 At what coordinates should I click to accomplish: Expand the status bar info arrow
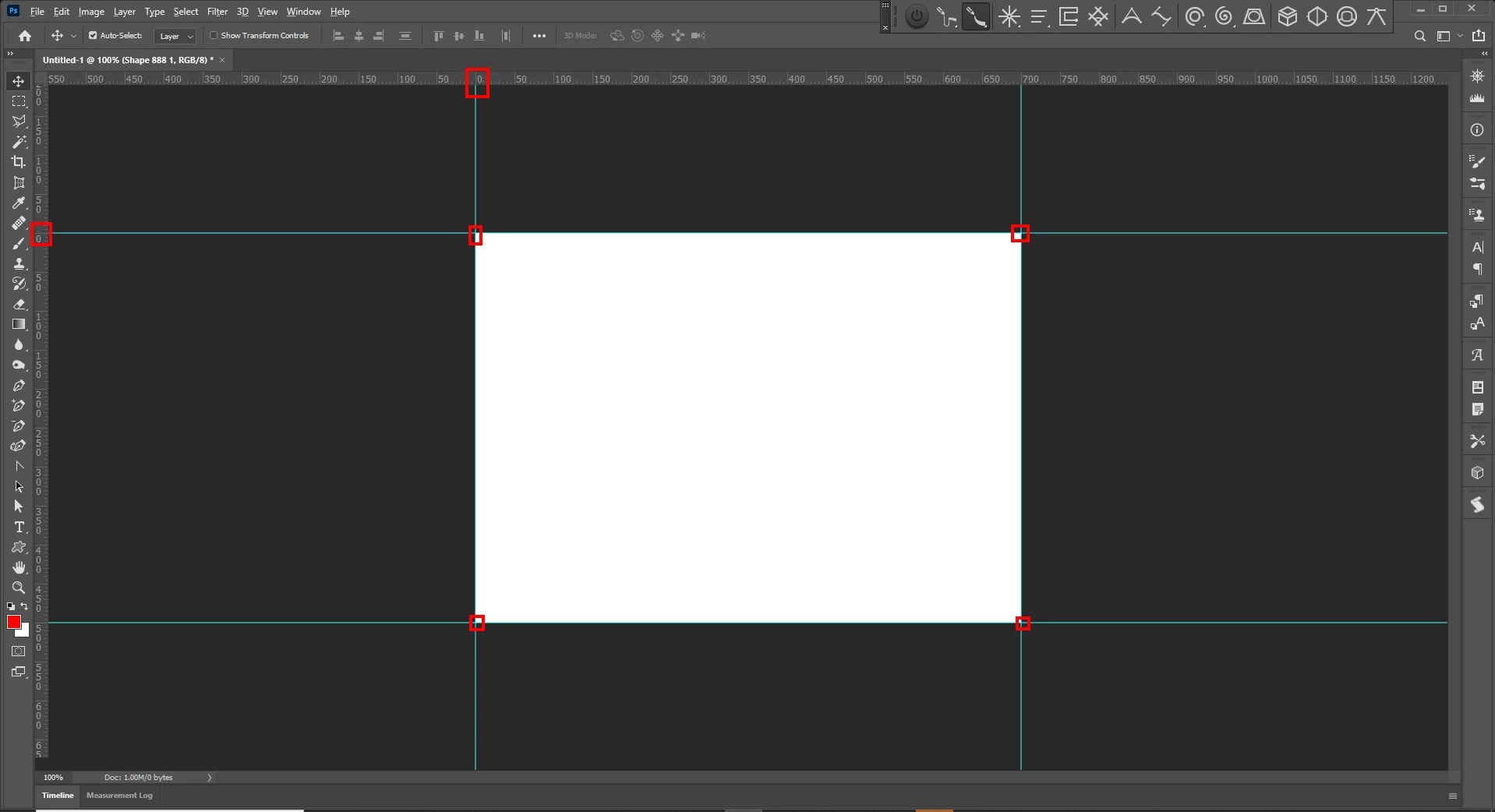pyautogui.click(x=210, y=777)
